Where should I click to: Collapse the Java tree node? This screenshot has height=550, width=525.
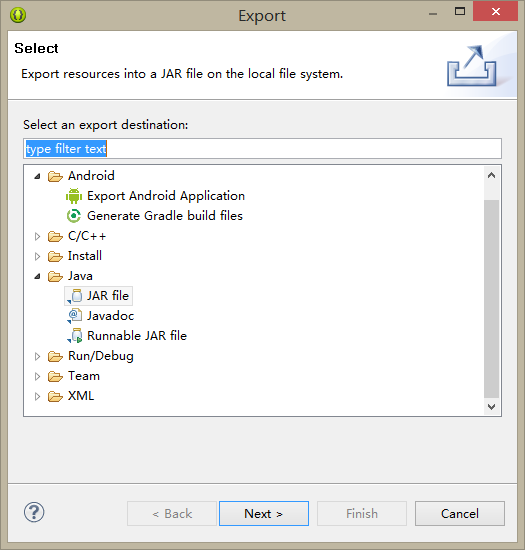tap(38, 276)
